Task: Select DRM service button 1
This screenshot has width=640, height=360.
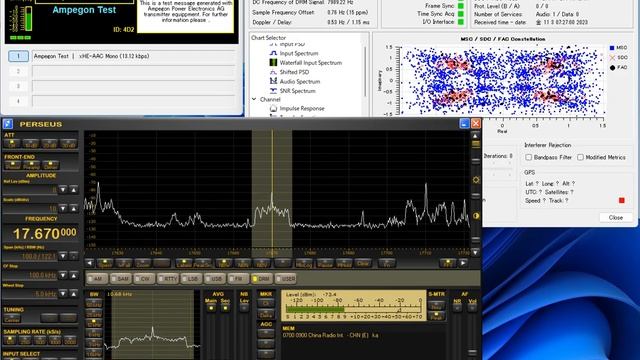Action: coord(18,56)
